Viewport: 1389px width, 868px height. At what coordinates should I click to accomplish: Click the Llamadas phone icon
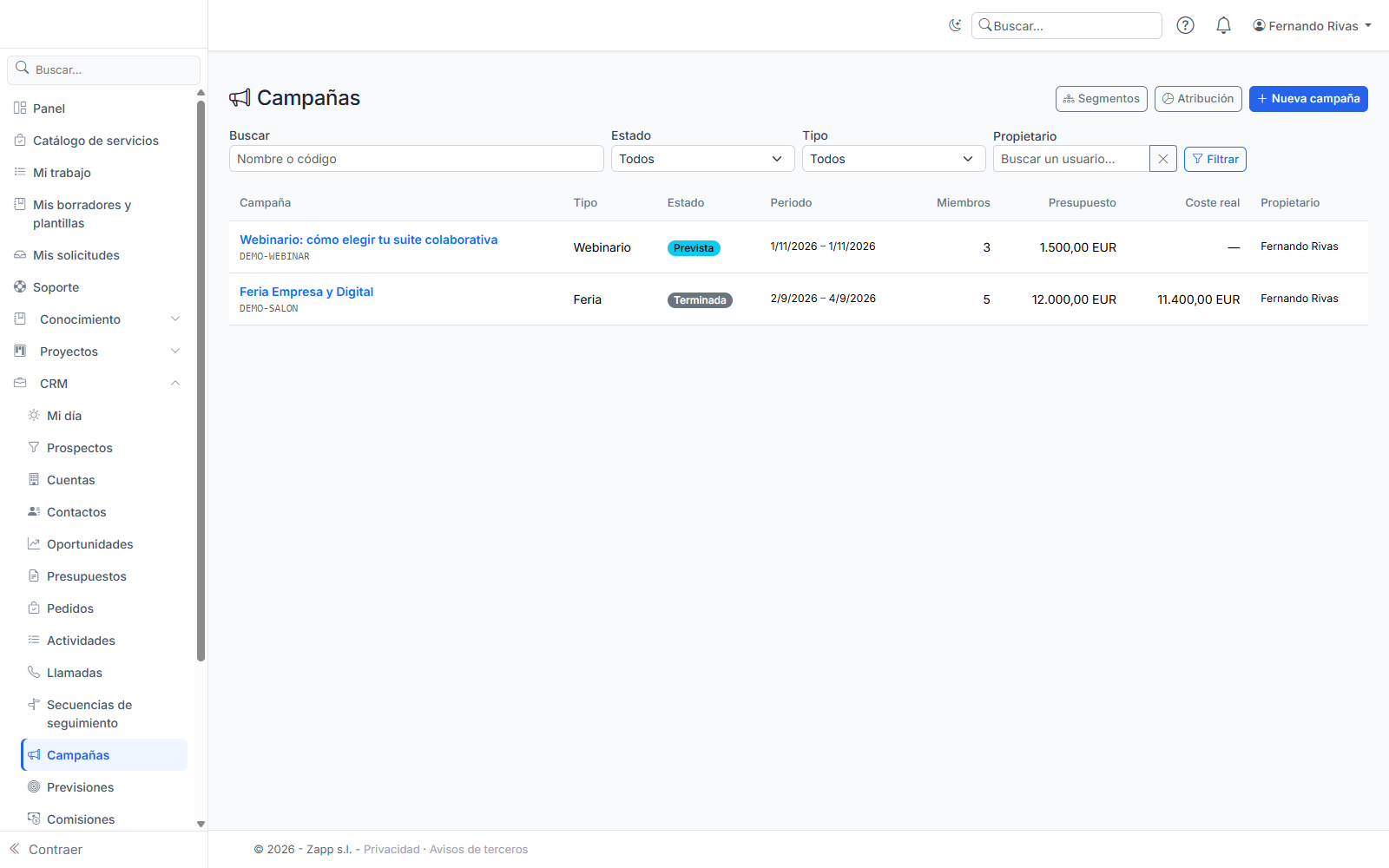pos(34,672)
